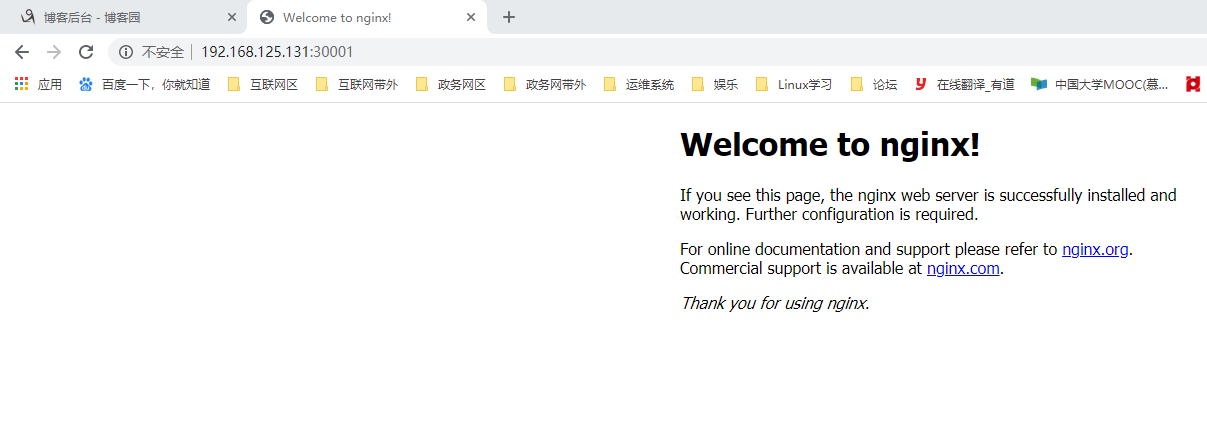Open the Linux学习 bookmark folder
Image resolution: width=1207 pixels, height=440 pixels.
pyautogui.click(x=794, y=85)
